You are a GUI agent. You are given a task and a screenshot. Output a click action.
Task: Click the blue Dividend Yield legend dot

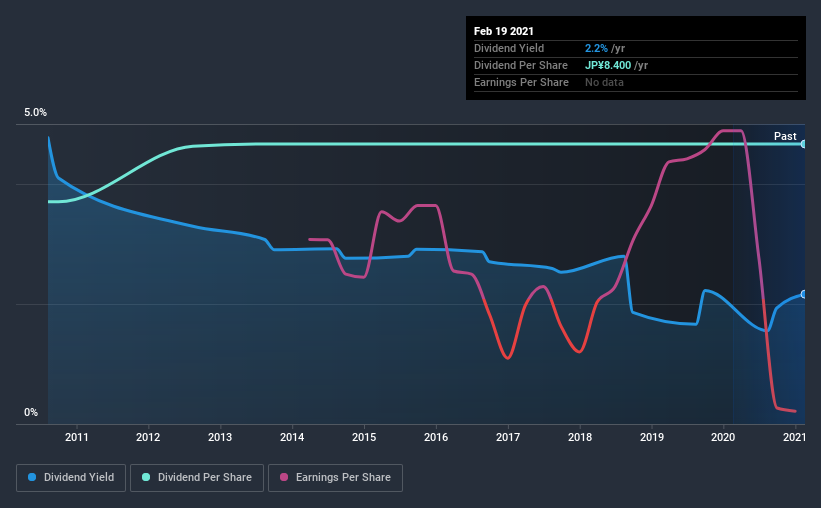pyautogui.click(x=32, y=477)
